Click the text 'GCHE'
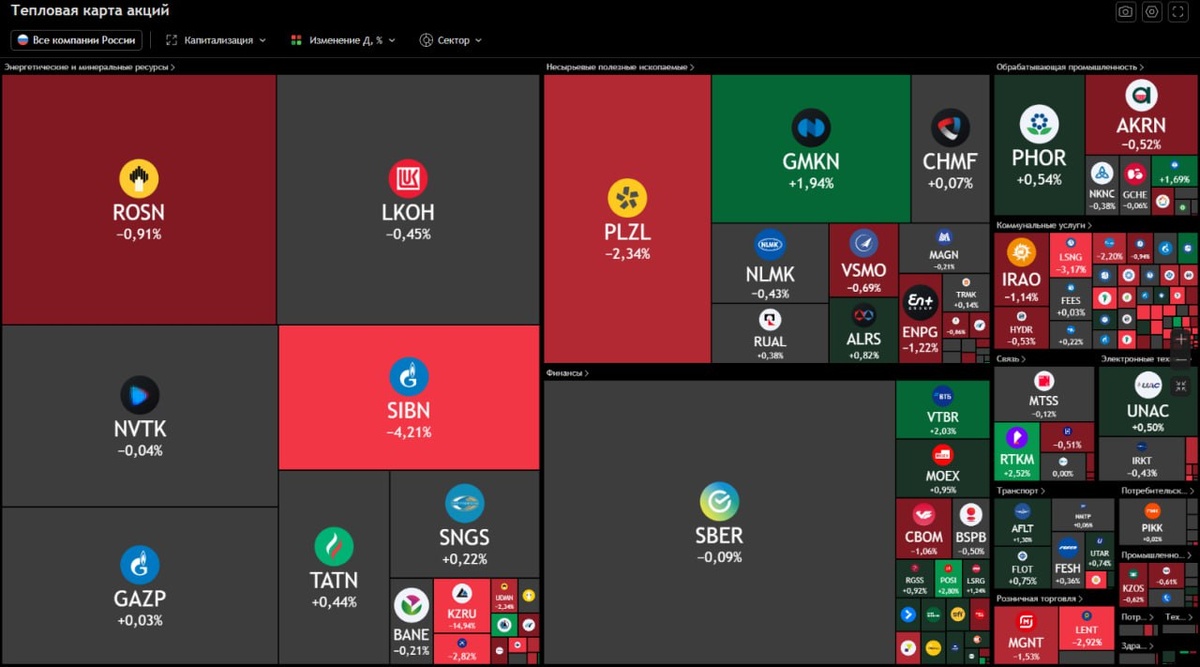Image resolution: width=1200 pixels, height=667 pixels. (x=1135, y=195)
